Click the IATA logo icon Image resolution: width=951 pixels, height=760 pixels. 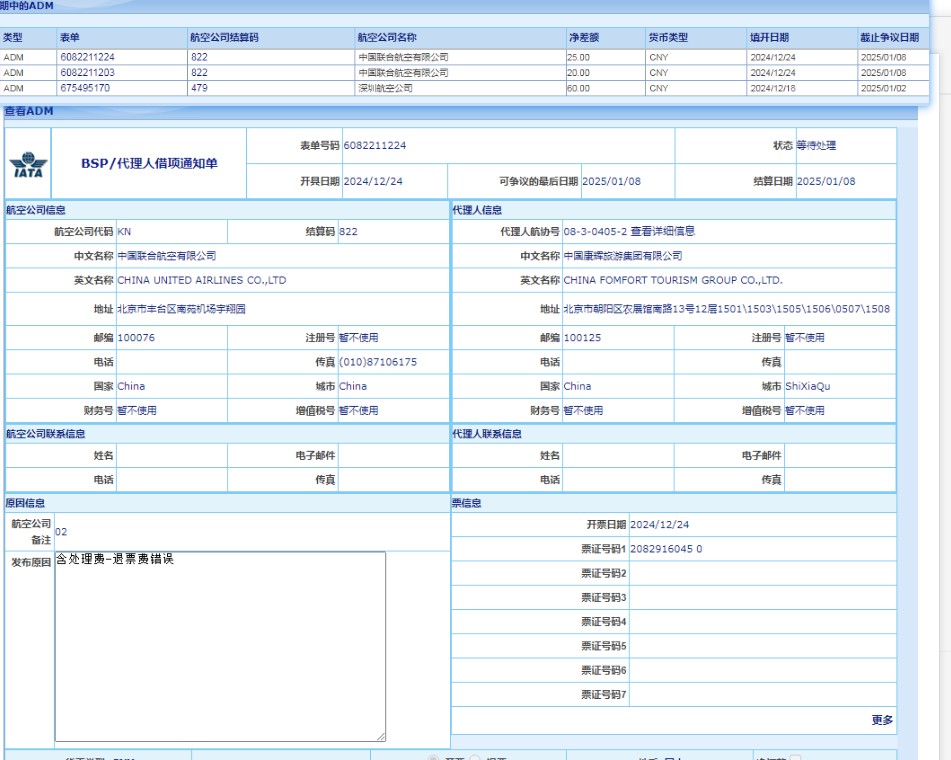[27, 164]
